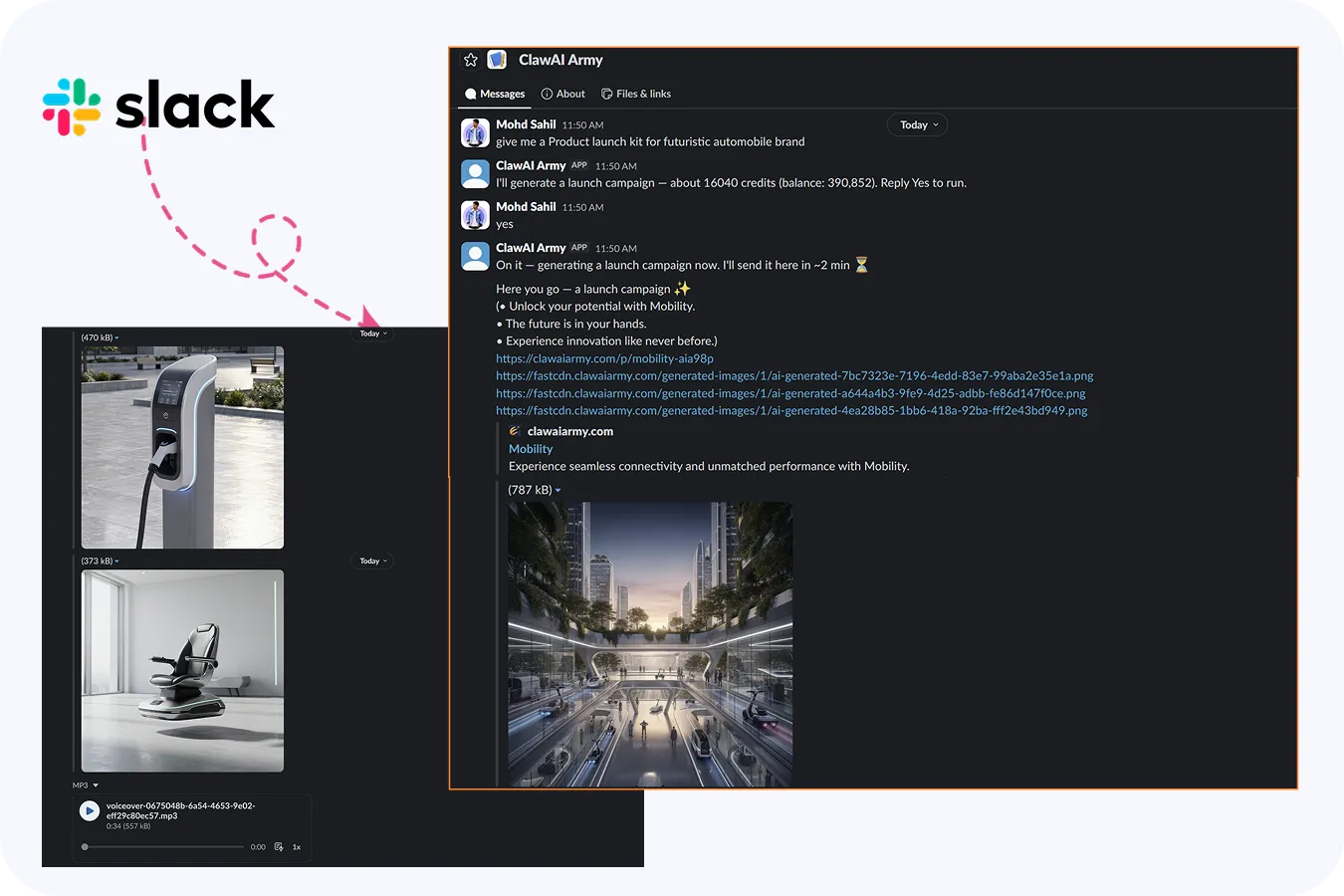Click the 'Reply Yes to run' credits message
Screen dimensions: 1344x896
tap(731, 182)
